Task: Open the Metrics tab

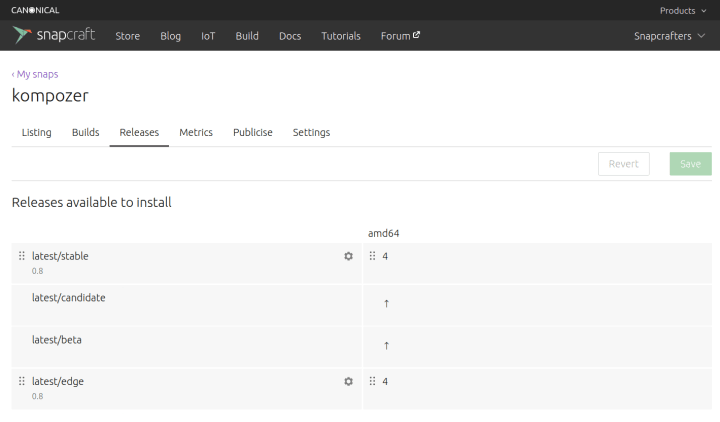Action: [x=196, y=132]
